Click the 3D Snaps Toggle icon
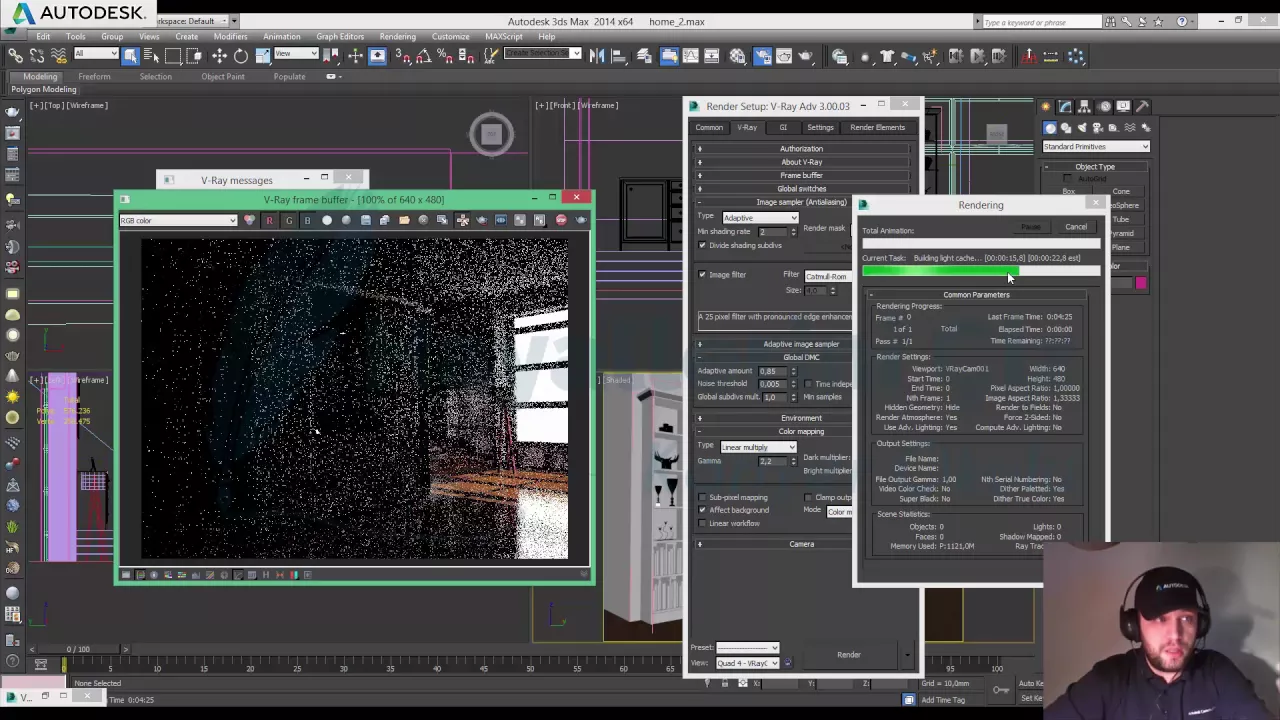 click(x=403, y=56)
